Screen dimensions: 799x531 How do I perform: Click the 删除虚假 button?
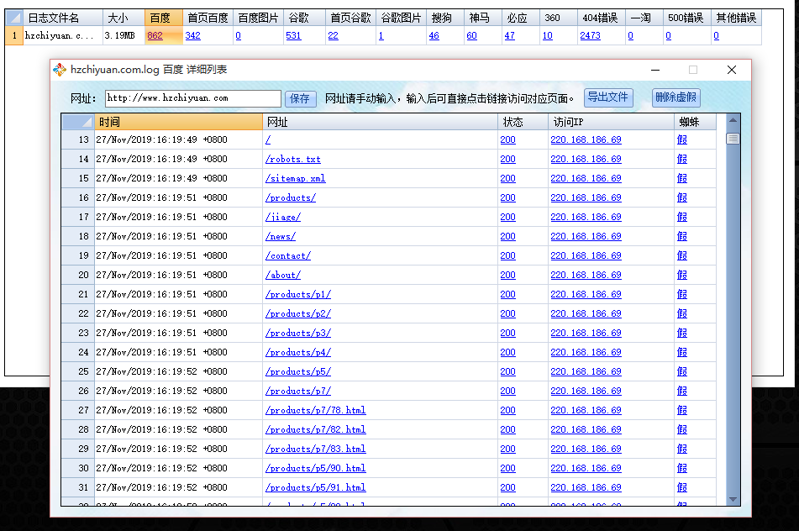[676, 97]
